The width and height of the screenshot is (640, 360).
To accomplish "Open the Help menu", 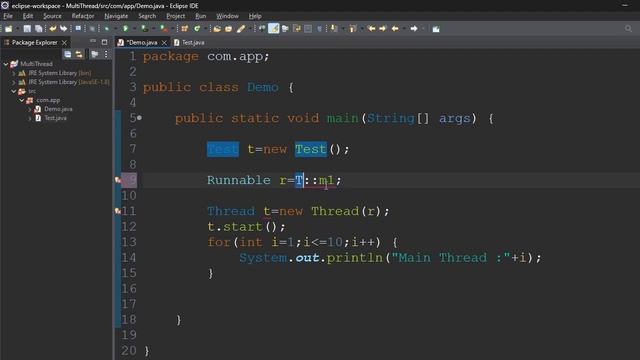I will [x=255, y=16].
